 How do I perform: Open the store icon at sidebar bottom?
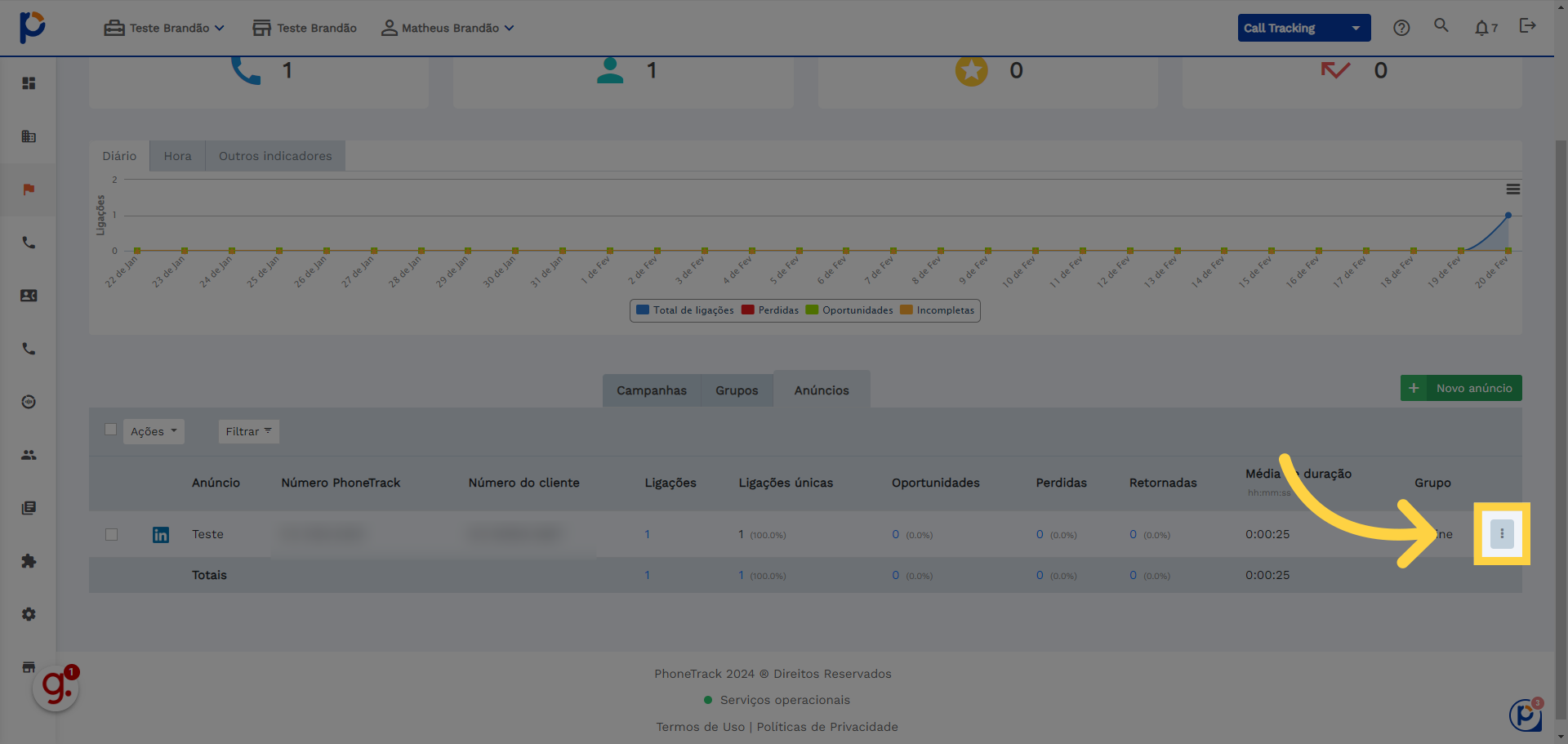(x=29, y=666)
